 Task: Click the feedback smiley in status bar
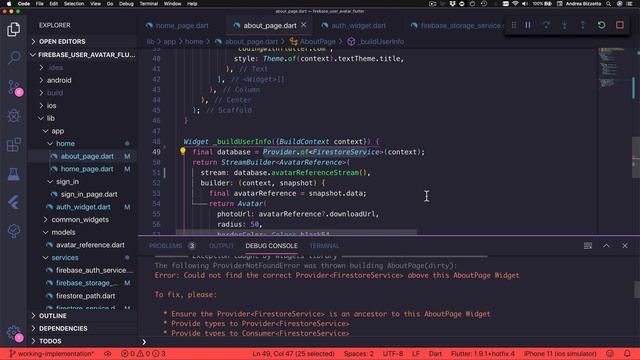(610, 353)
